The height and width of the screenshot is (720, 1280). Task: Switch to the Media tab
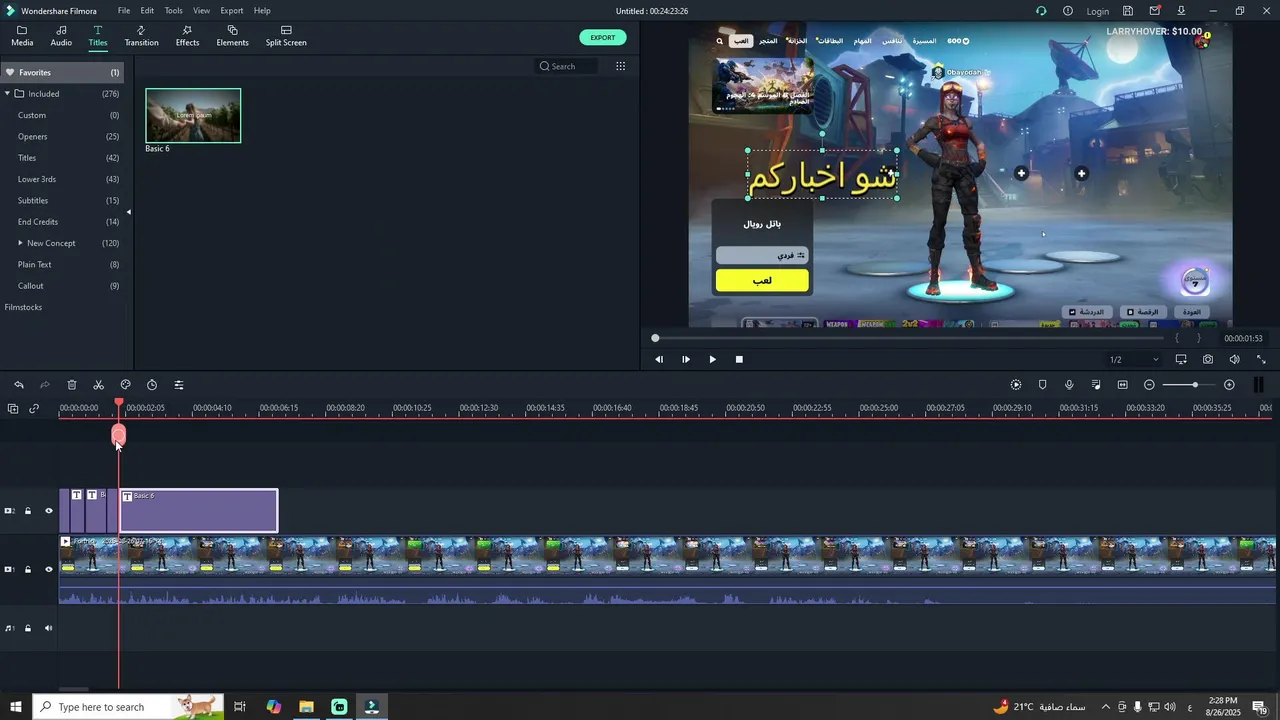coord(22,36)
